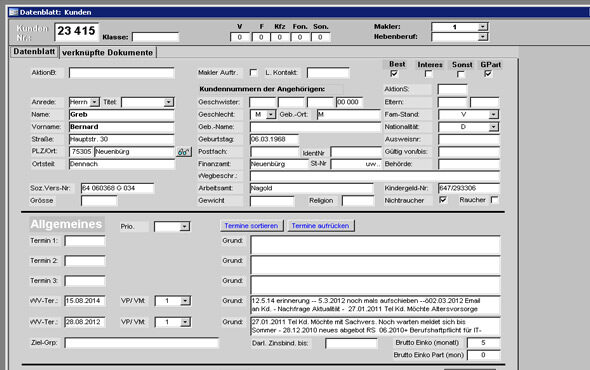Click the Kunden Nr. field showing 23 415
590x370 pixels.
(77, 32)
